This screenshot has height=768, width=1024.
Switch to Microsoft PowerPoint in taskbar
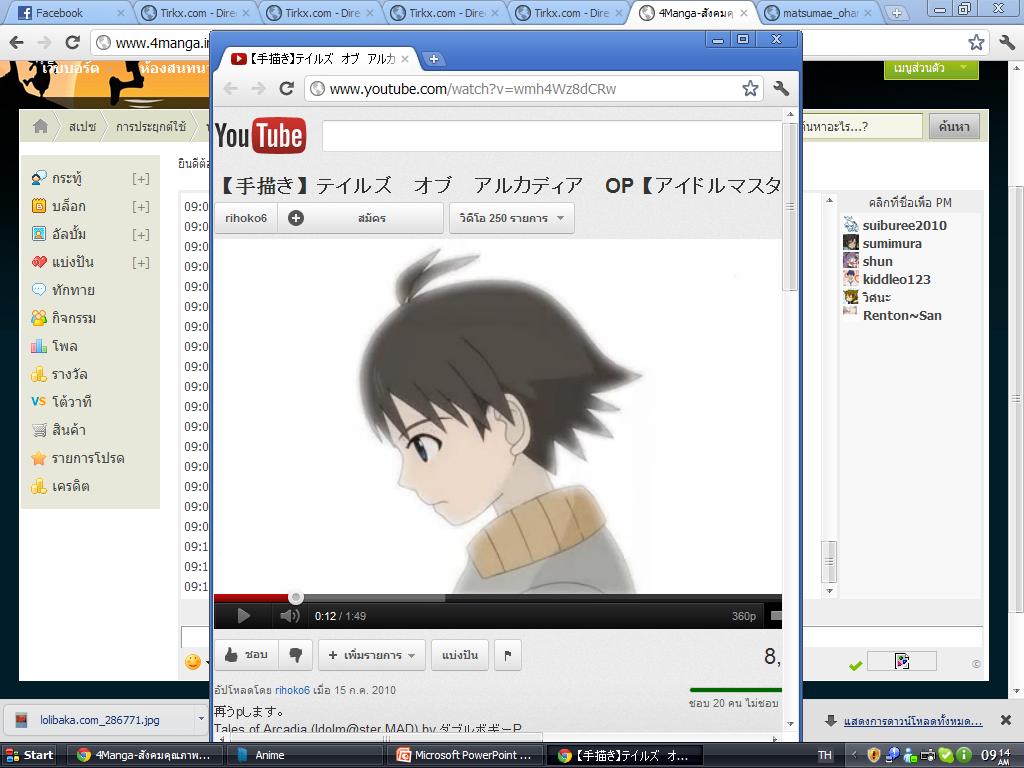464,755
